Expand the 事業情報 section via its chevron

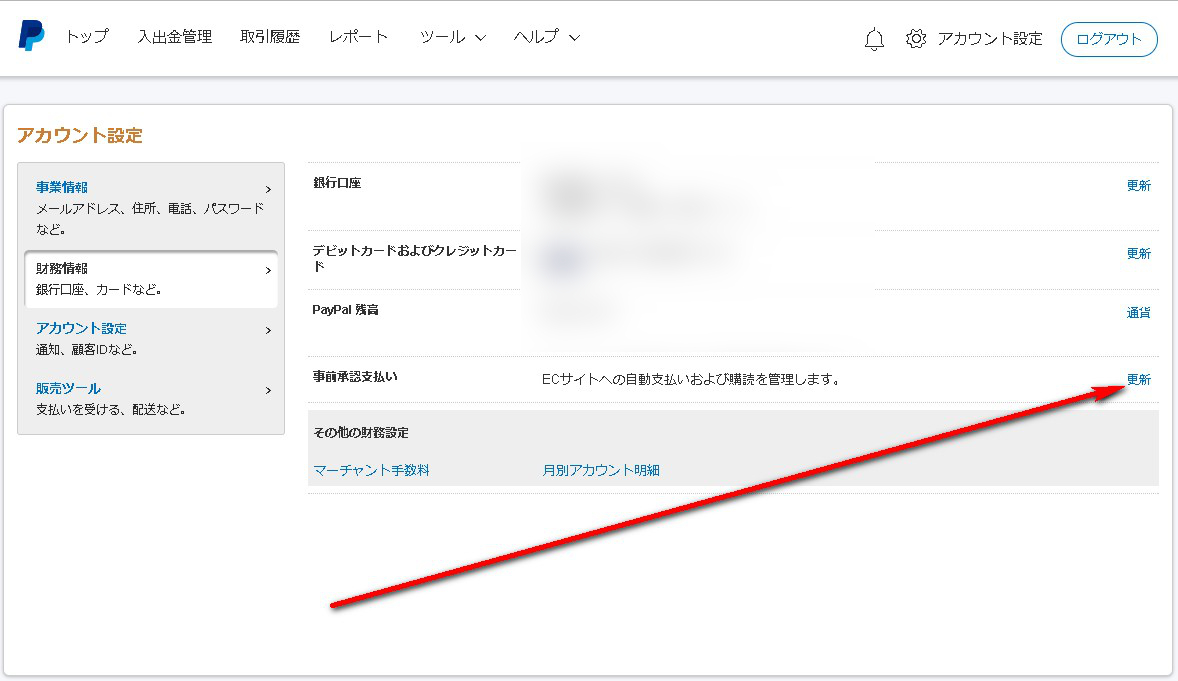pyautogui.click(x=268, y=188)
